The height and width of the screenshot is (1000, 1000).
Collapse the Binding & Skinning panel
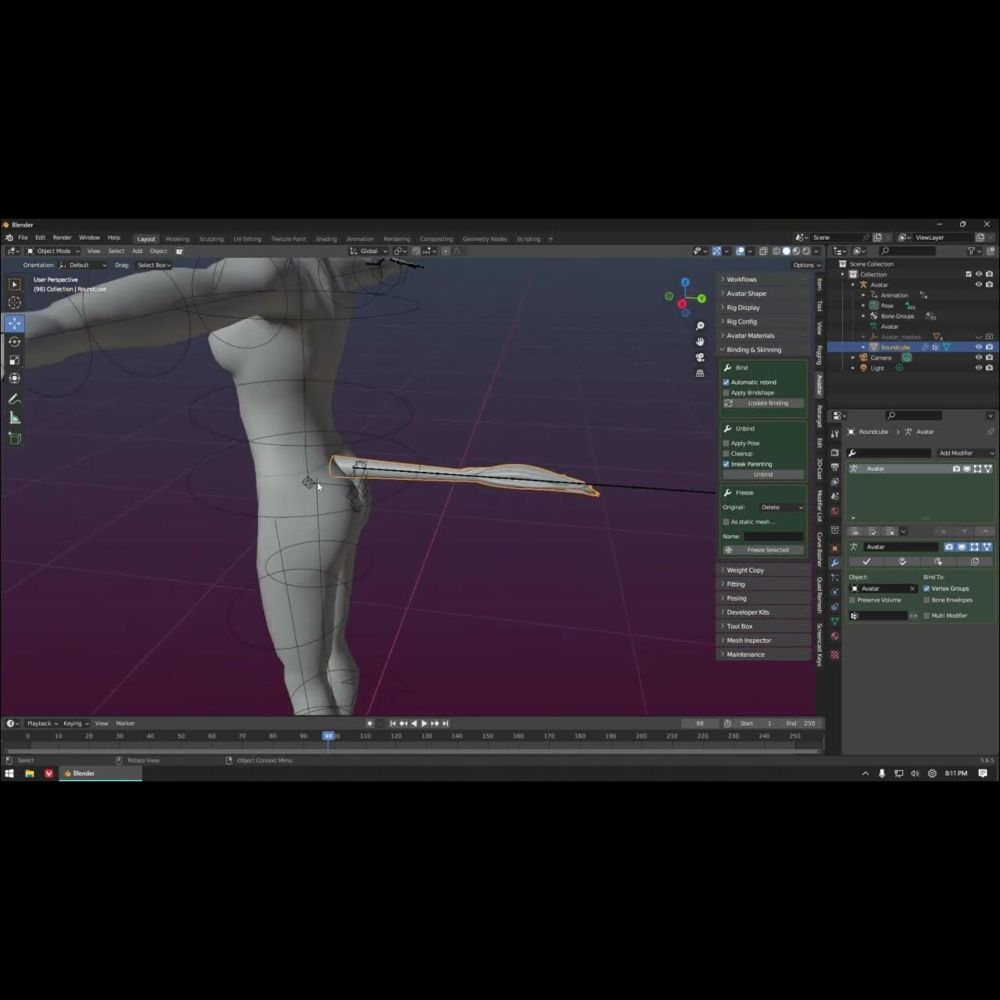coord(764,349)
